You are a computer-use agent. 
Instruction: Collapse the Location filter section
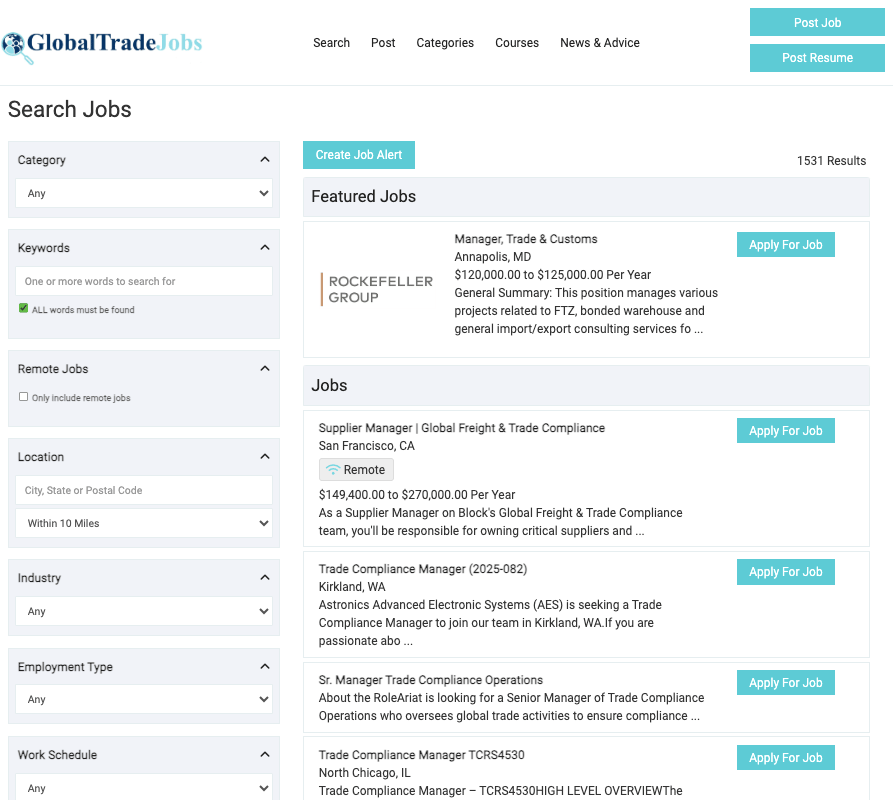click(265, 457)
